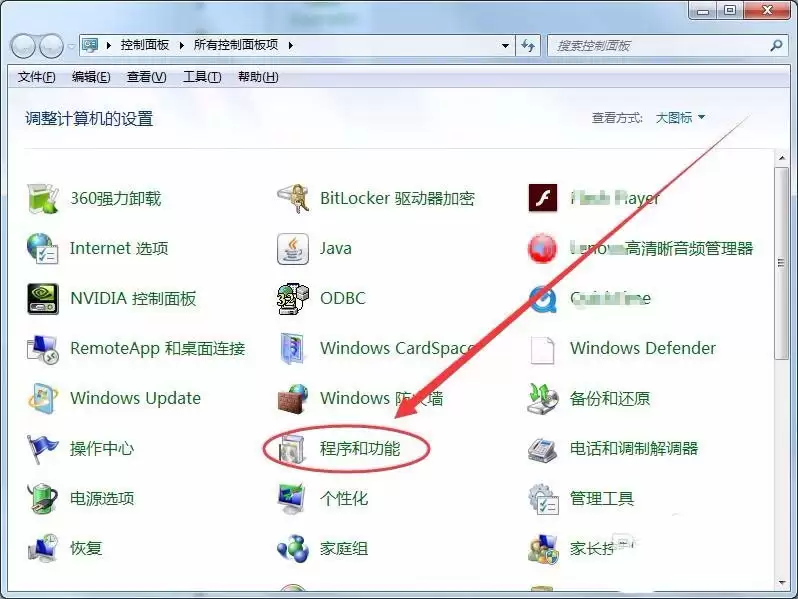Image resolution: width=798 pixels, height=599 pixels.
Task: Open the 文件(F) menu
Action: coord(37,77)
